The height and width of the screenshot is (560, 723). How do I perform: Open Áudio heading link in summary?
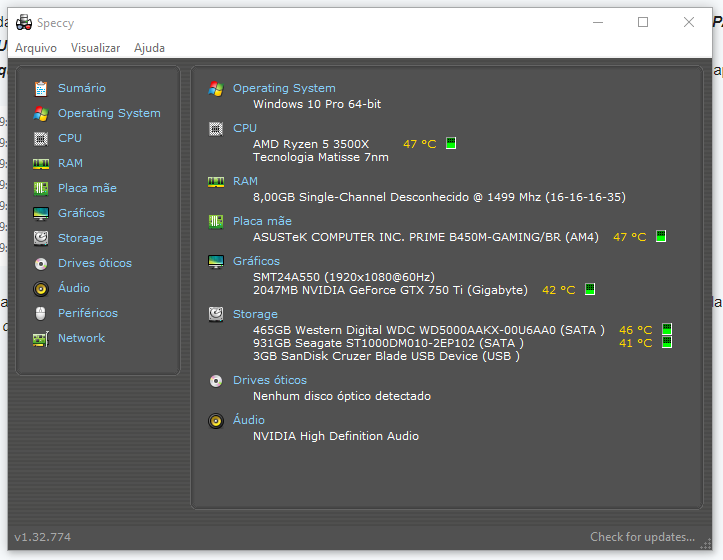(x=249, y=420)
